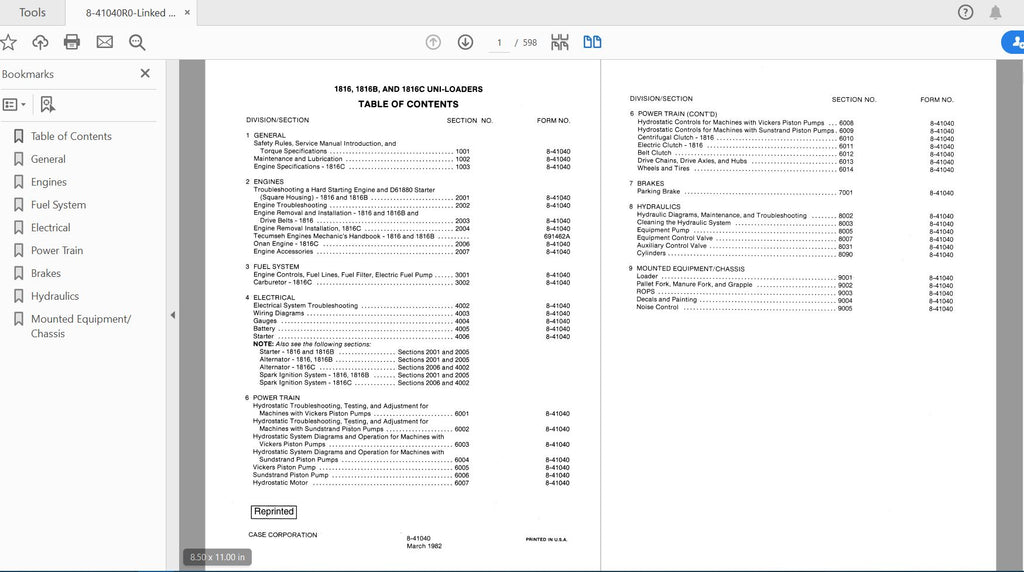Open the Hydraulics bookmark

point(55,296)
